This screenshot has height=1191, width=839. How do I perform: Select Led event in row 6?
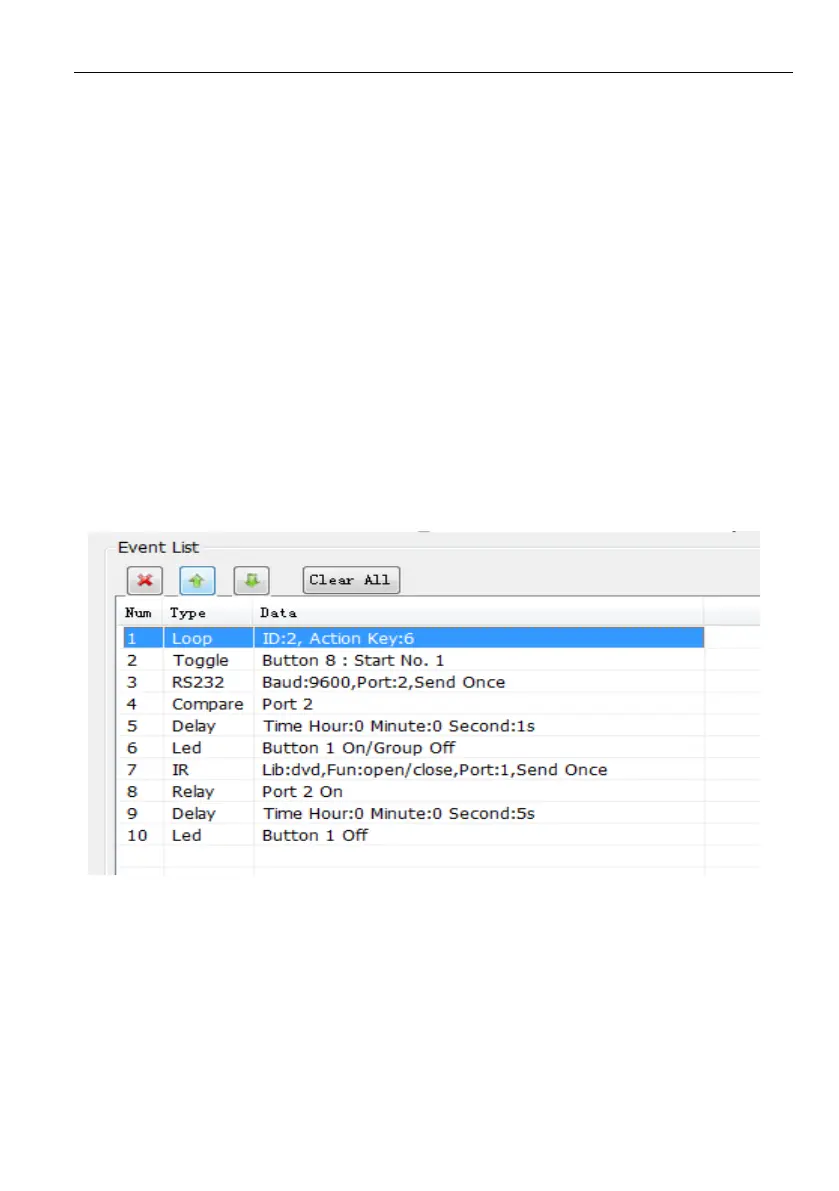click(414, 747)
